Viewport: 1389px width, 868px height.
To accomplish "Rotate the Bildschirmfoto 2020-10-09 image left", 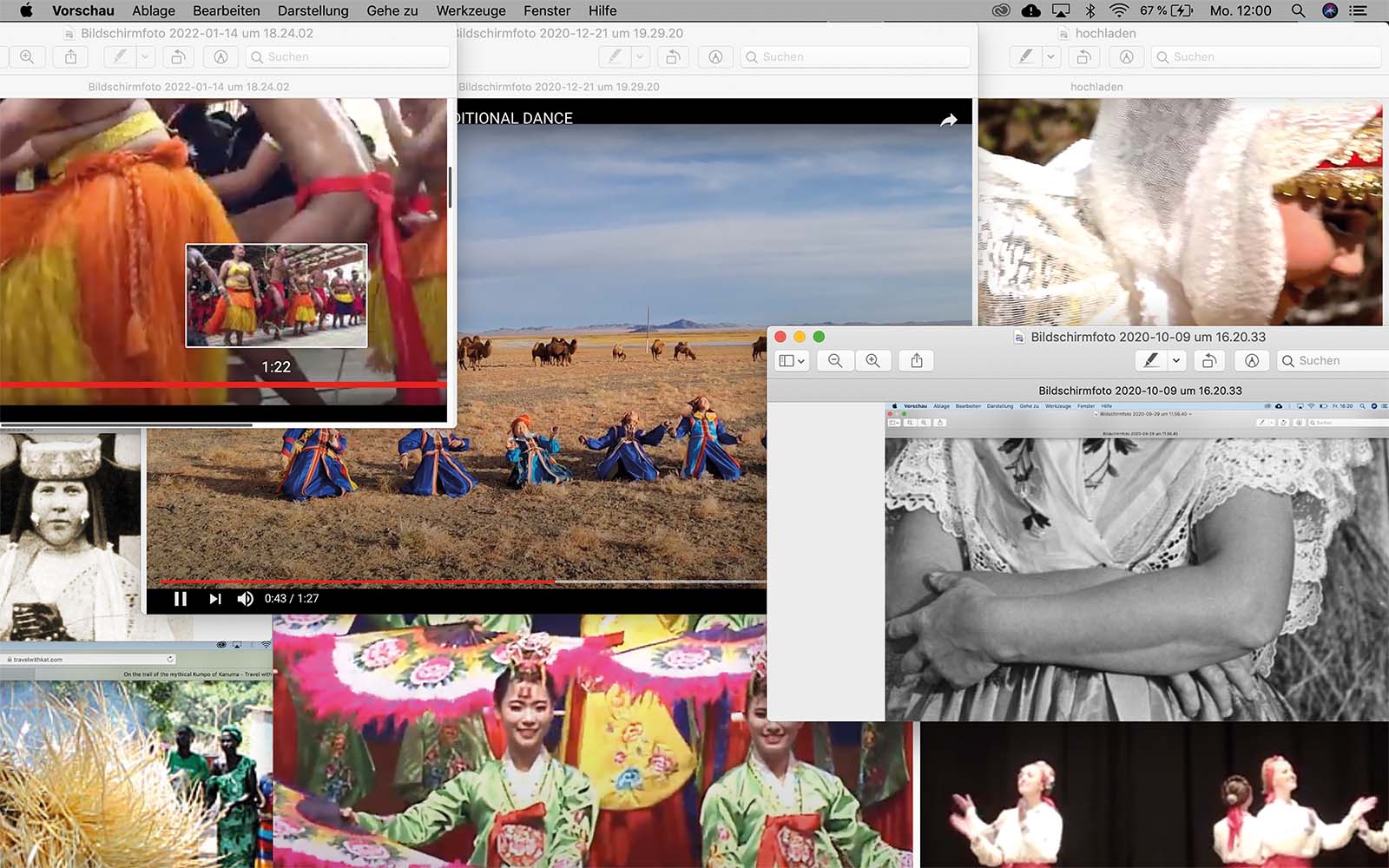I will [x=1208, y=361].
